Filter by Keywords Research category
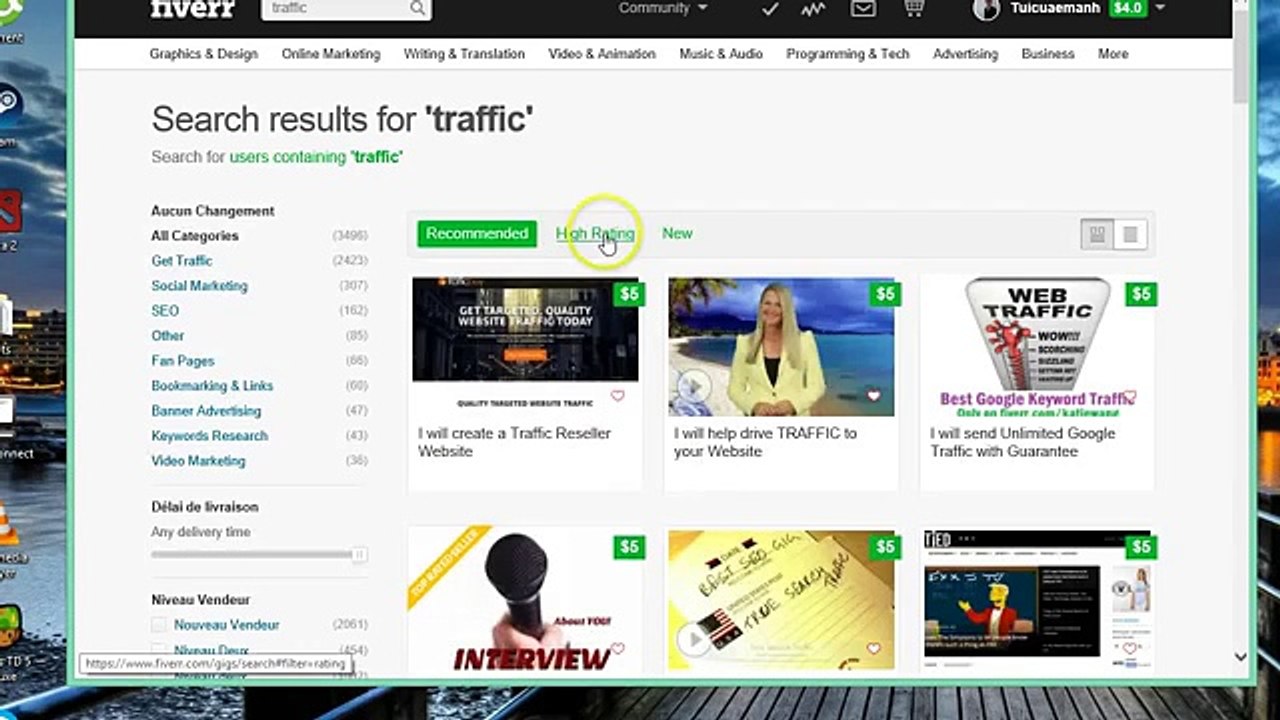Viewport: 1280px width, 720px height. [x=209, y=436]
